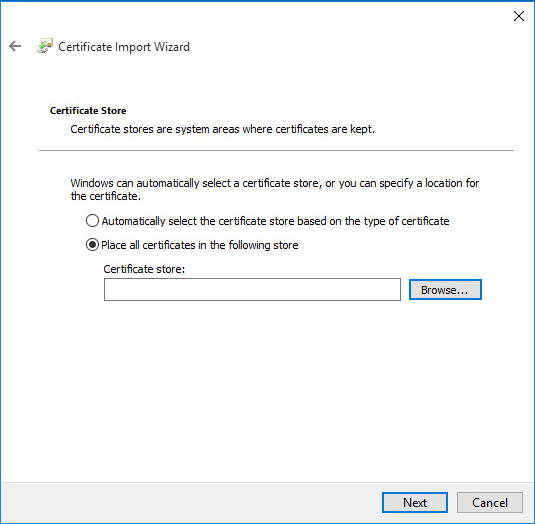Open the store picker with Browse...
The height and width of the screenshot is (524, 535).
[x=445, y=290]
